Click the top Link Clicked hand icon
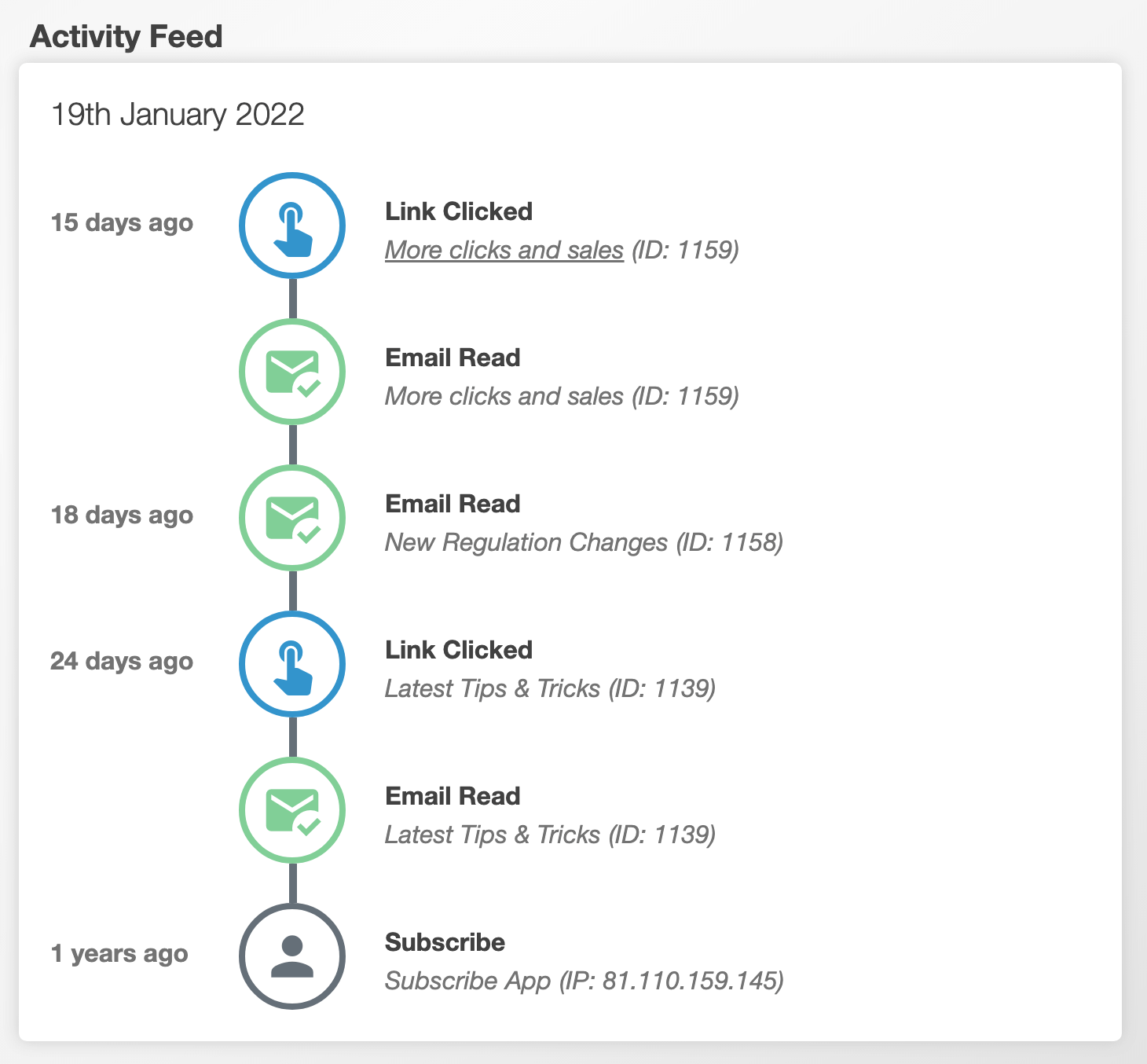The width and height of the screenshot is (1147, 1064). [x=292, y=226]
